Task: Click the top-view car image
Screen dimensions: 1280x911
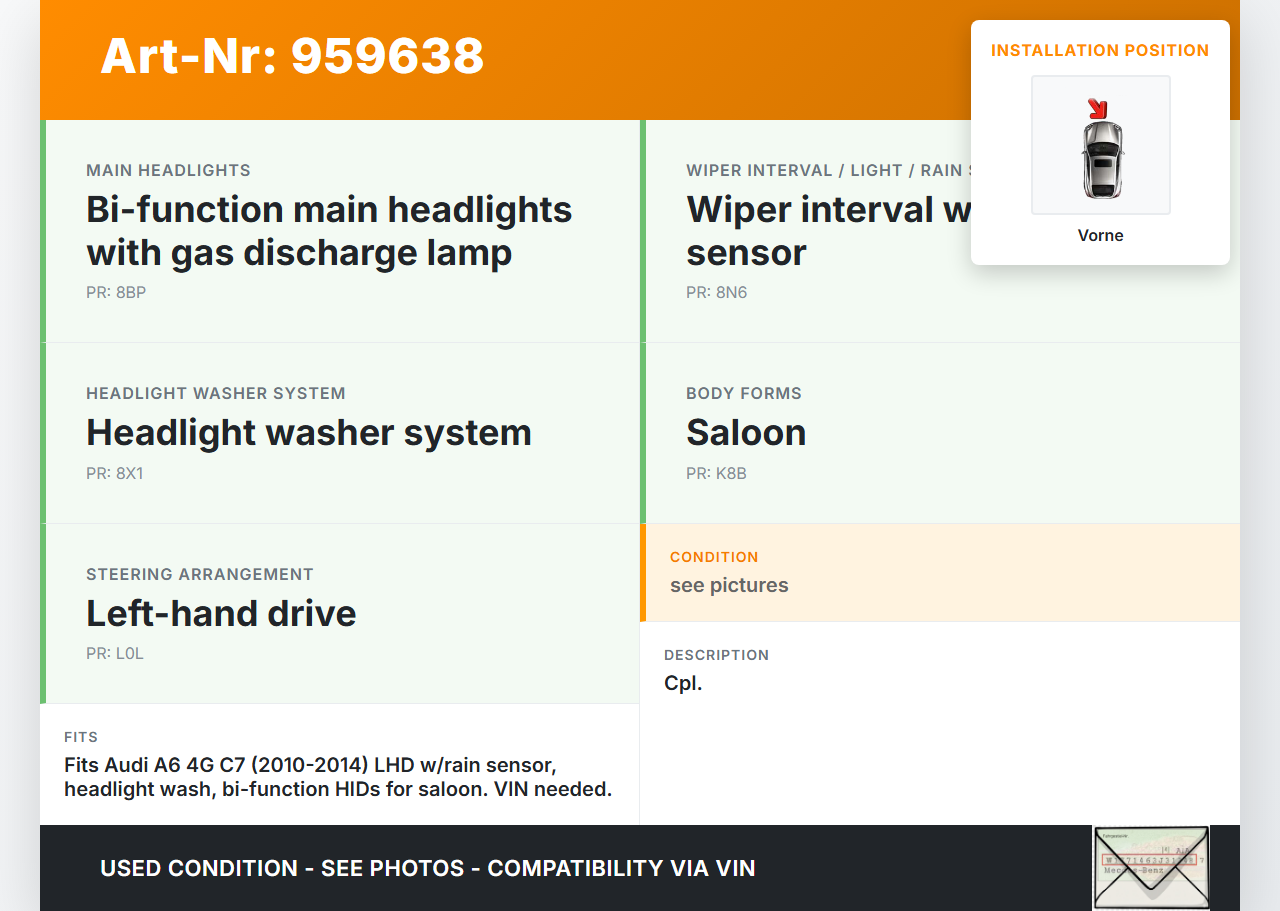Action: point(1101,158)
